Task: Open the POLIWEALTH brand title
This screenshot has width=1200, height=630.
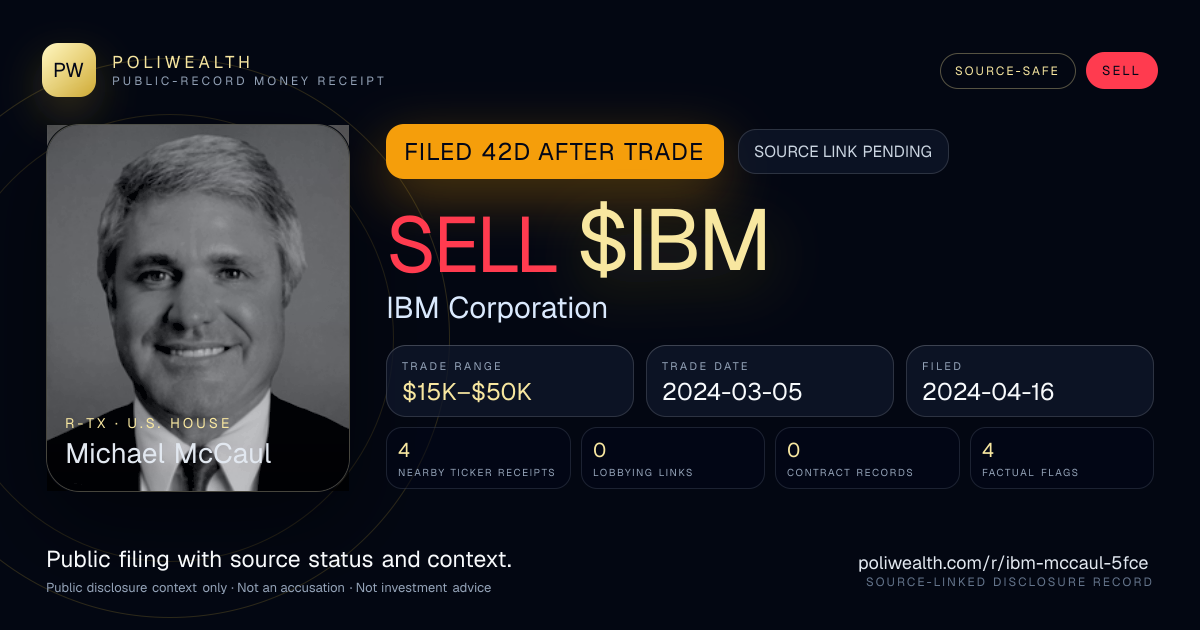Action: tap(183, 62)
